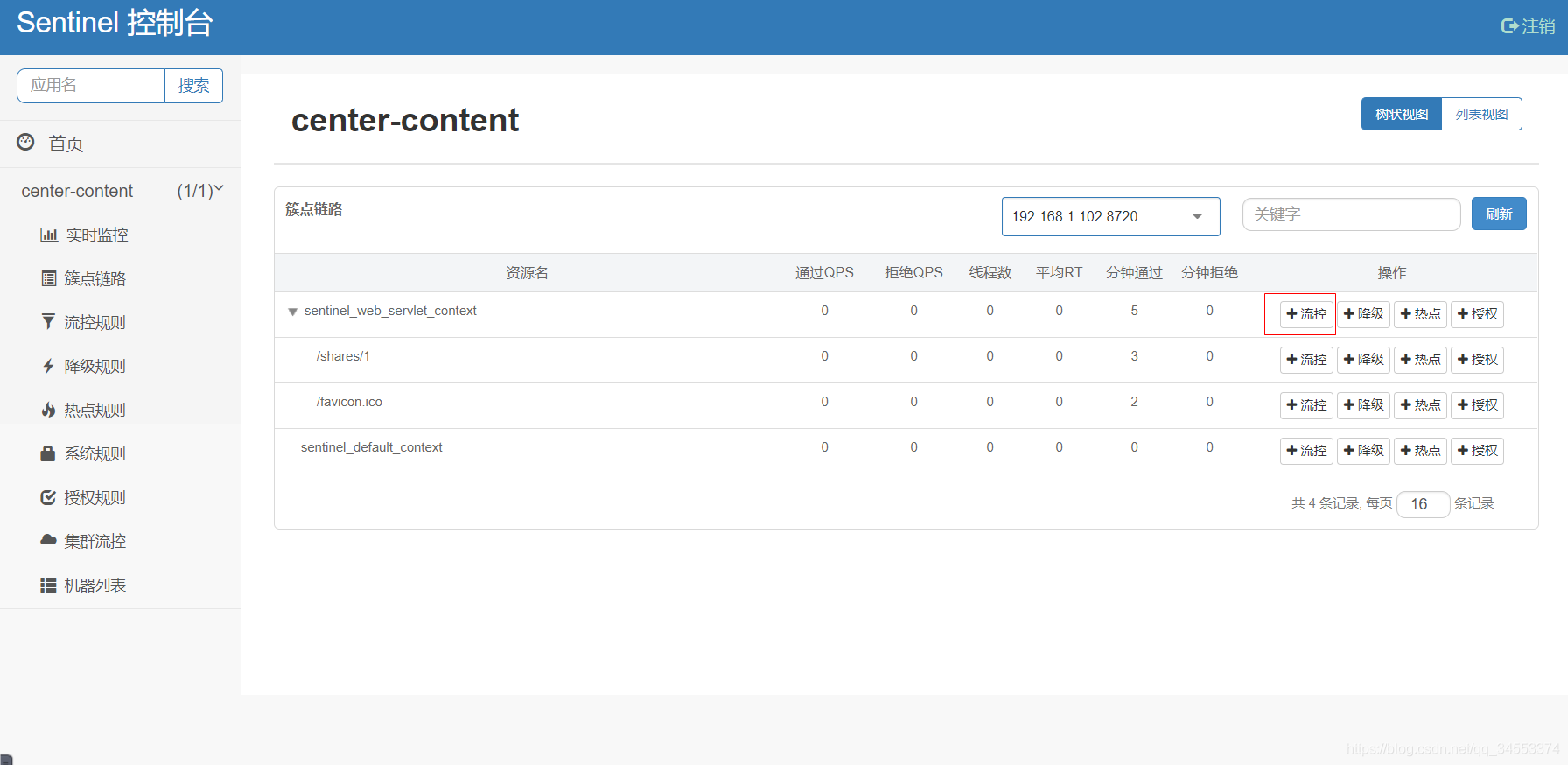Click the lightning bolt icon for 降级规则
This screenshot has height=765, width=1568.
(48, 366)
